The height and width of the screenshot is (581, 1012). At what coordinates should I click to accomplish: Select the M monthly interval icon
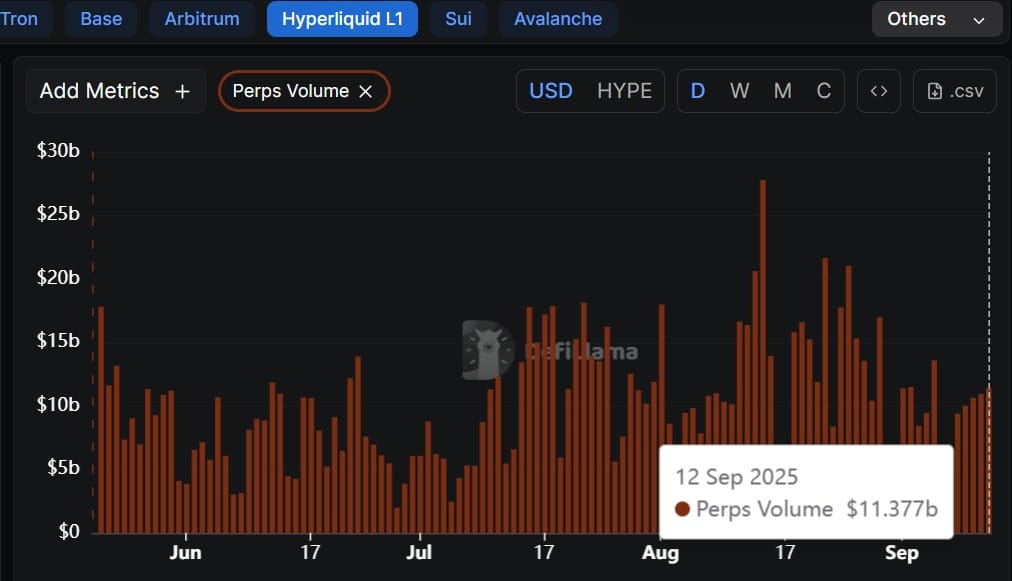(782, 90)
